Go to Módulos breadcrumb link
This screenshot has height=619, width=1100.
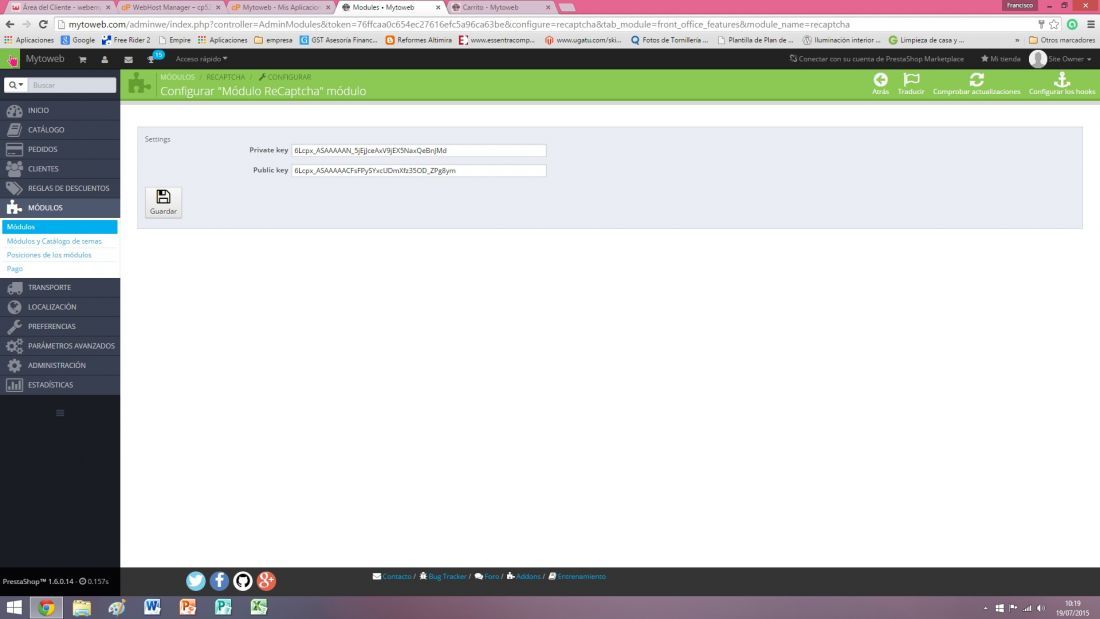(x=177, y=77)
